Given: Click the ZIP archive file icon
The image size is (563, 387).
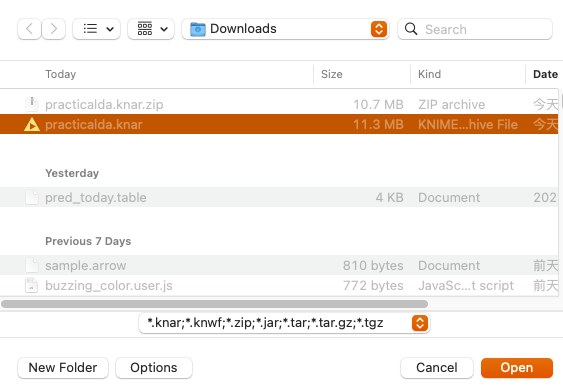Looking at the screenshot, I should [x=32, y=104].
